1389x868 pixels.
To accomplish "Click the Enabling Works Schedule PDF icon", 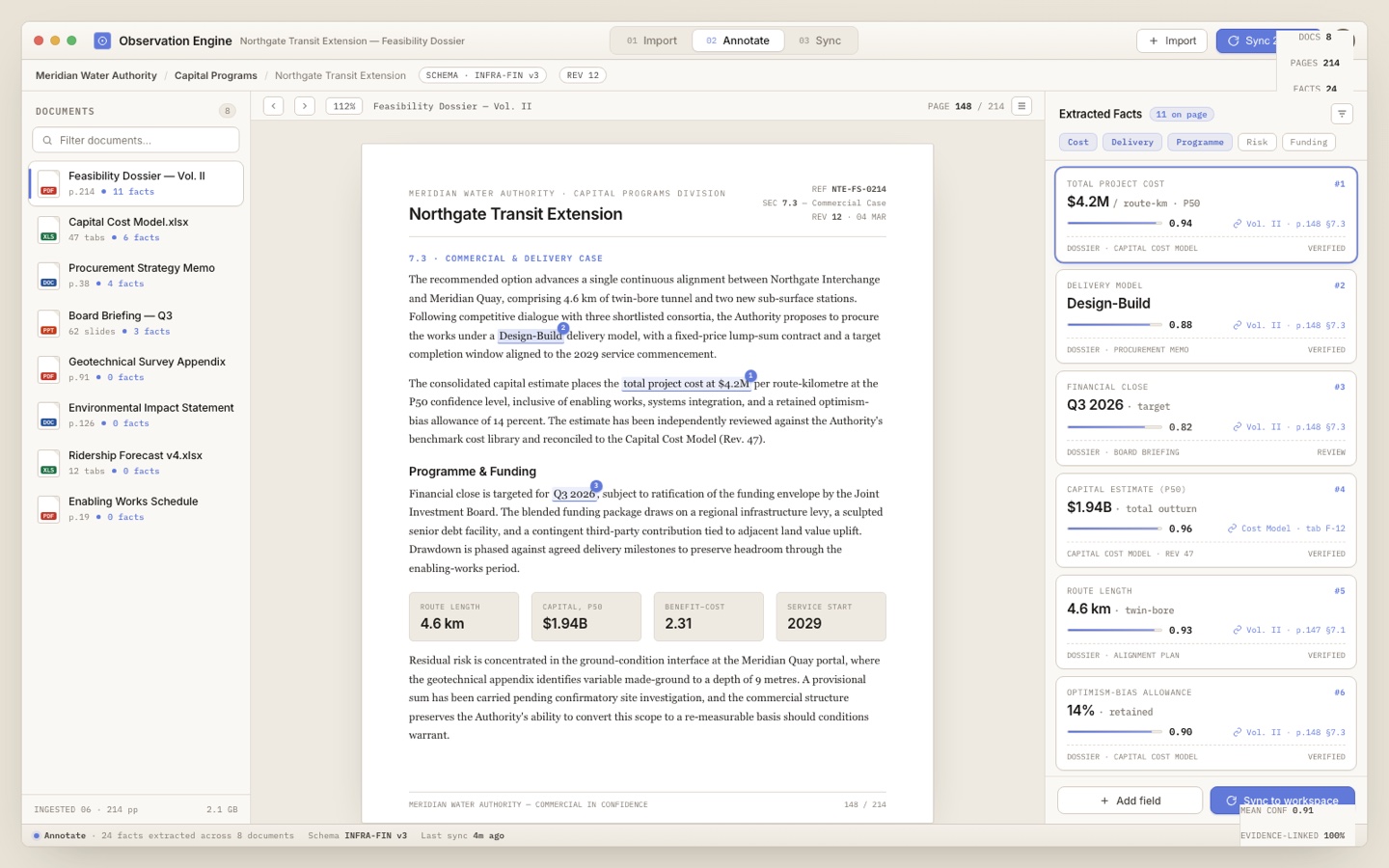I will click(x=48, y=509).
